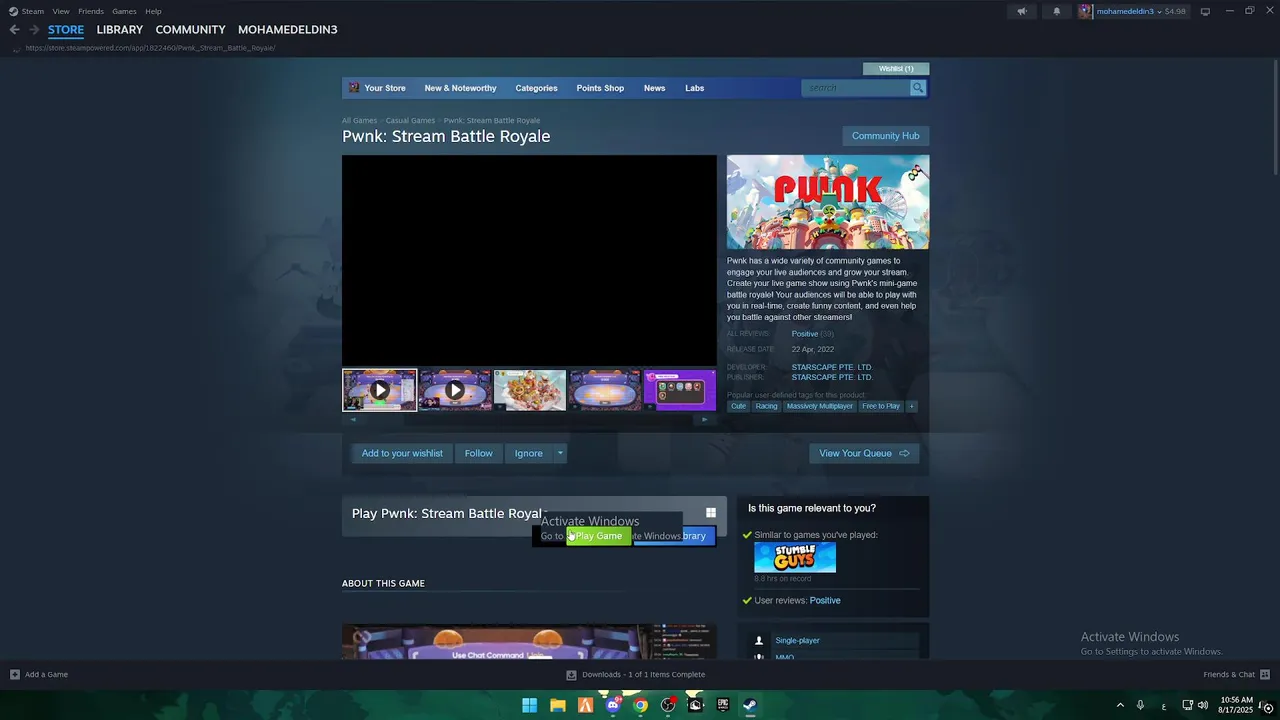
Task: Open the Help menu
Action: (x=153, y=11)
